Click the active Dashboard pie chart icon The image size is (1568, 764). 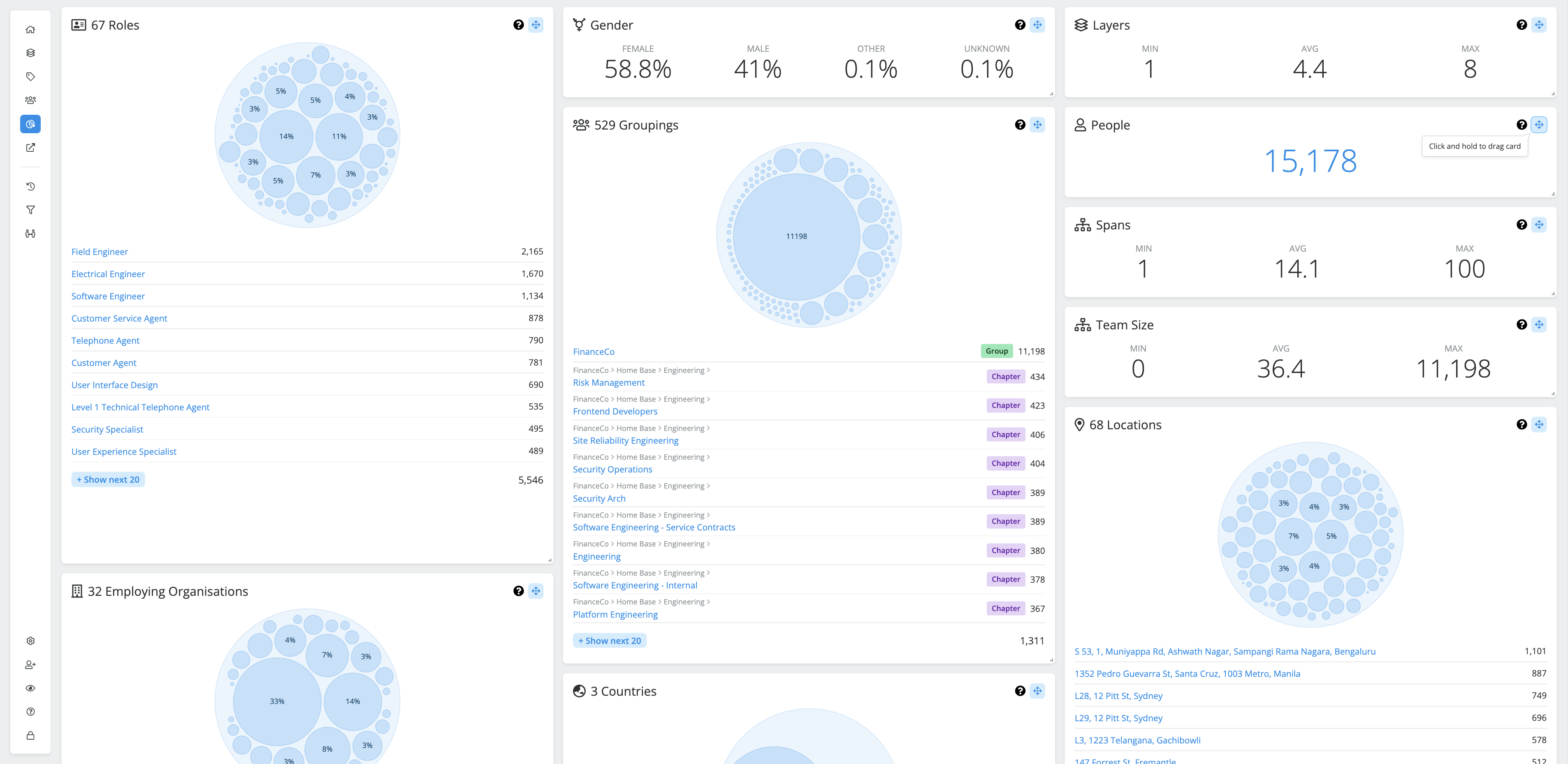[30, 124]
